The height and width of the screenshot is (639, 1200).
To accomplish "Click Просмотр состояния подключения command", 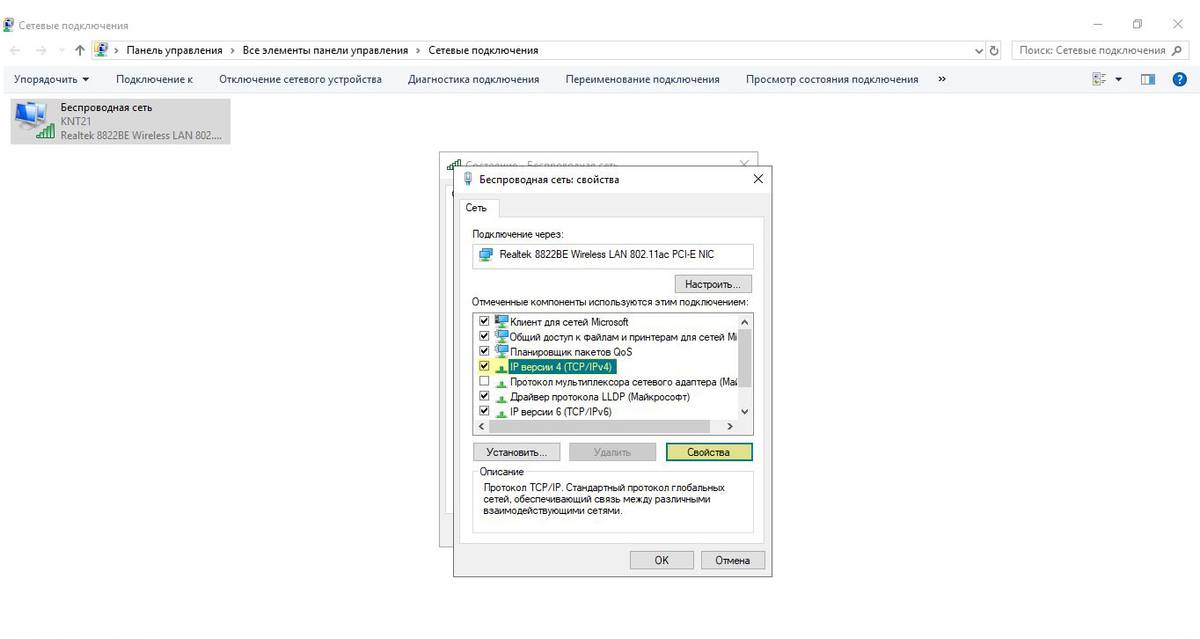I will pyautogui.click(x=832, y=79).
